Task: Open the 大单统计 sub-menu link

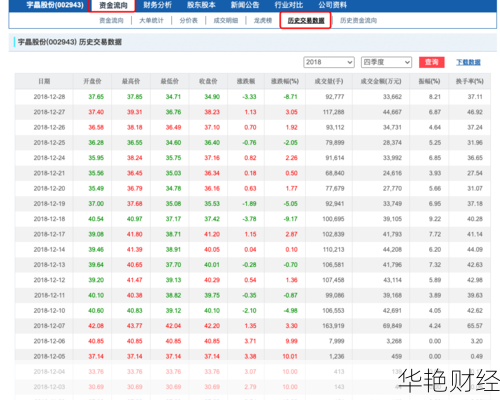Action: tap(151, 21)
